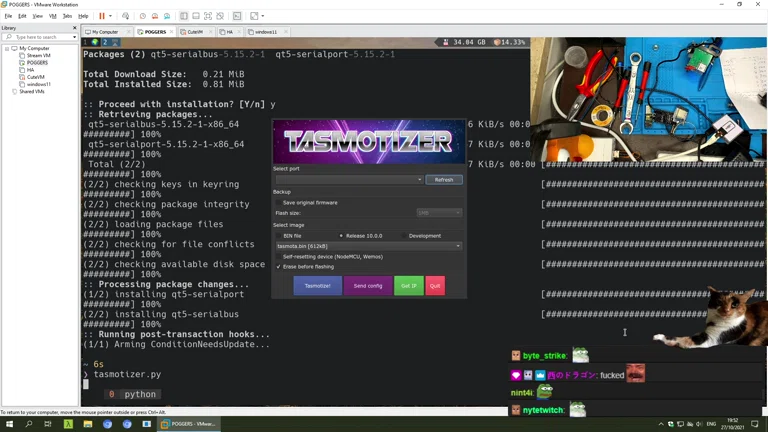
Task: Open the Tabs menu
Action: tap(67, 16)
